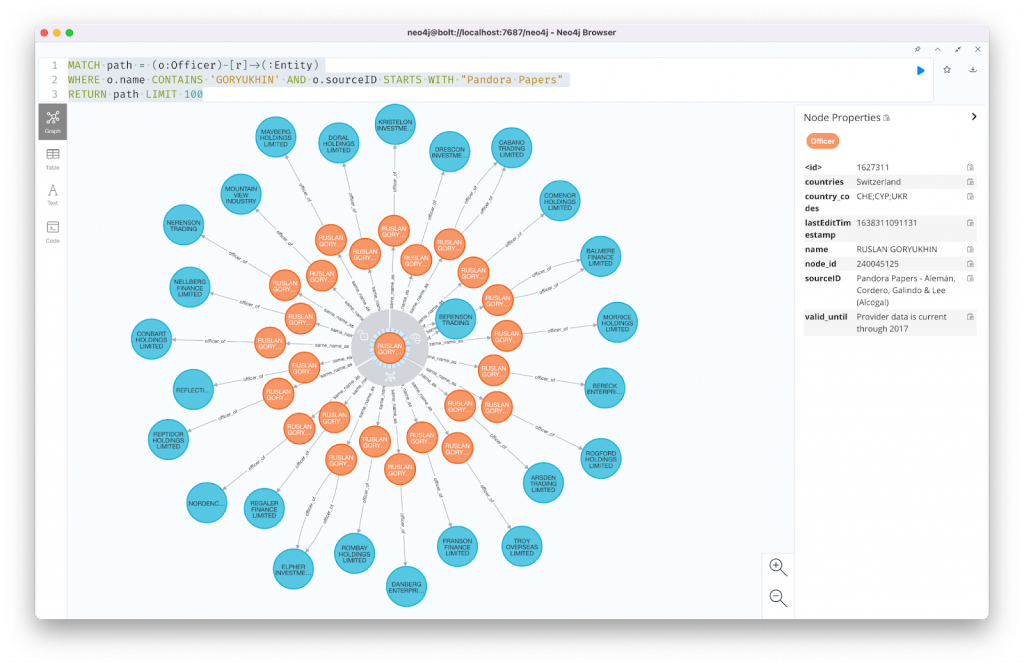Zoom out of the graph
The image size is (1024, 666).
(x=777, y=598)
